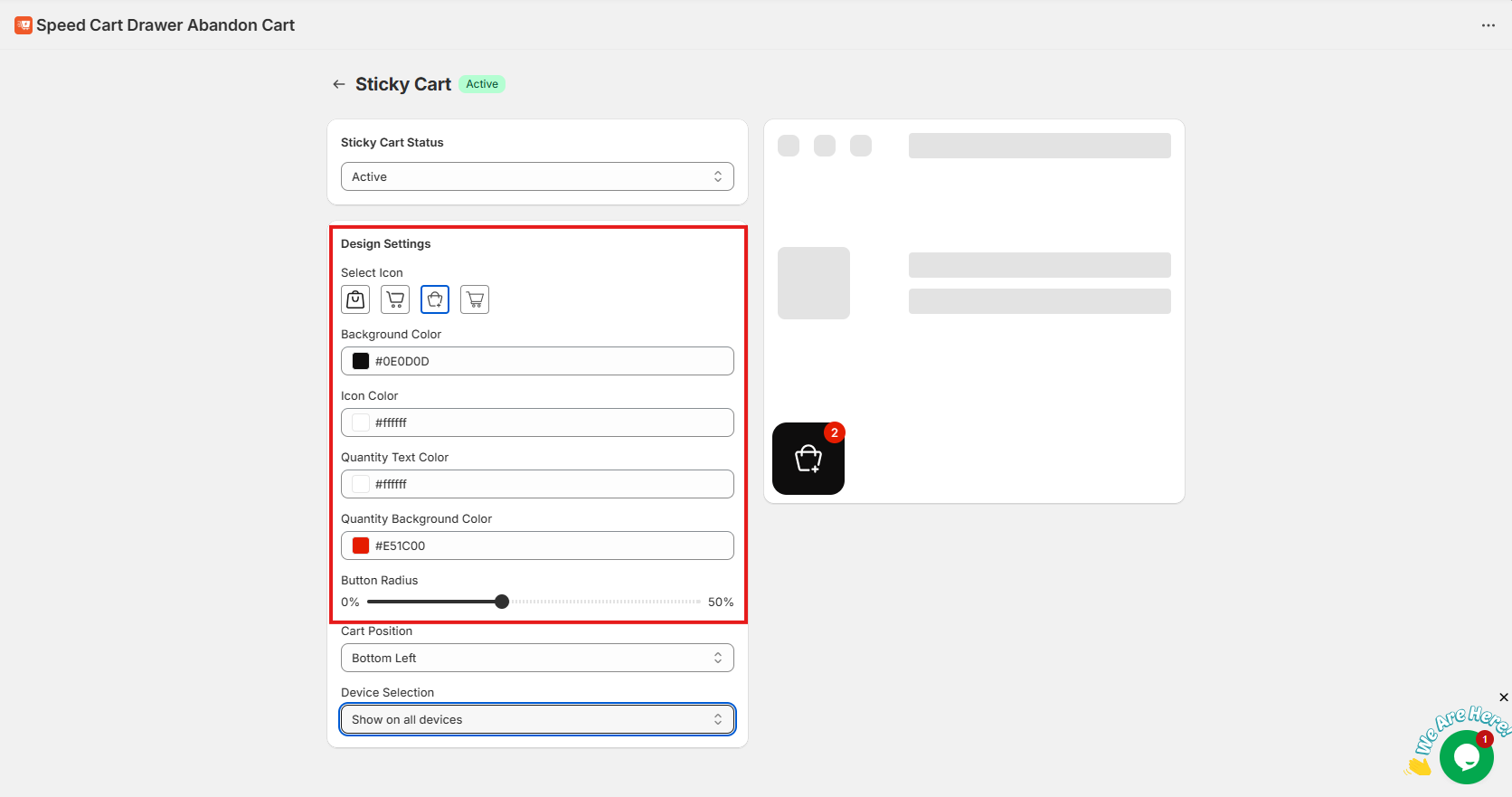This screenshot has width=1512, height=797.
Task: Select the basket with plus icon option
Action: point(435,299)
